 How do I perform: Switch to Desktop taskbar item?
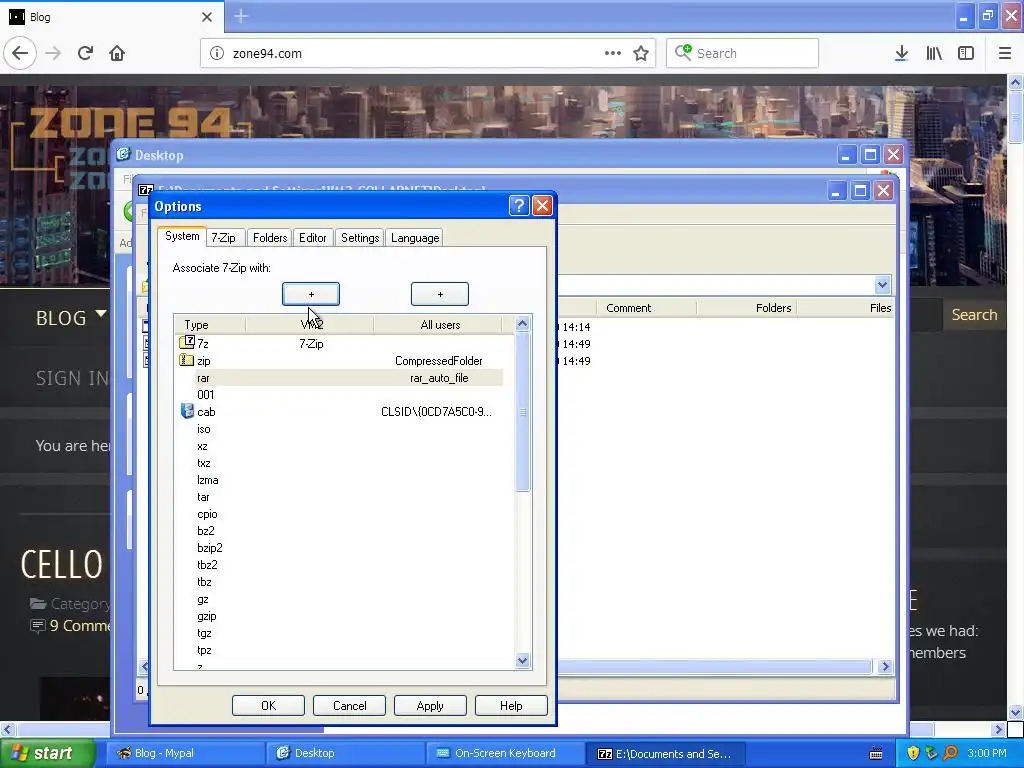pyautogui.click(x=345, y=753)
